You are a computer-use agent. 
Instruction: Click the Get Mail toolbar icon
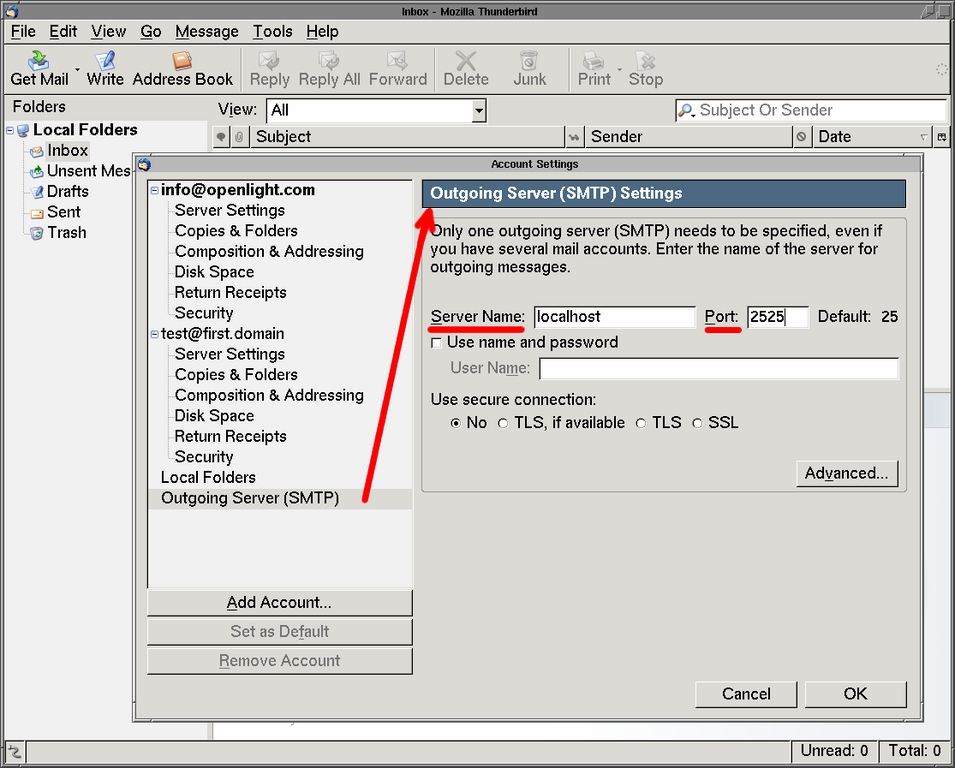39,62
